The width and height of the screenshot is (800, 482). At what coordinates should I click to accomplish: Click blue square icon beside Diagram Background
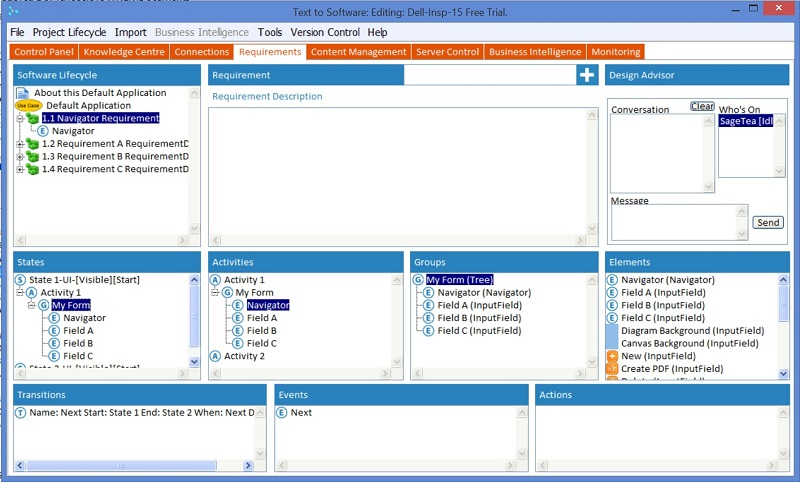pos(612,331)
